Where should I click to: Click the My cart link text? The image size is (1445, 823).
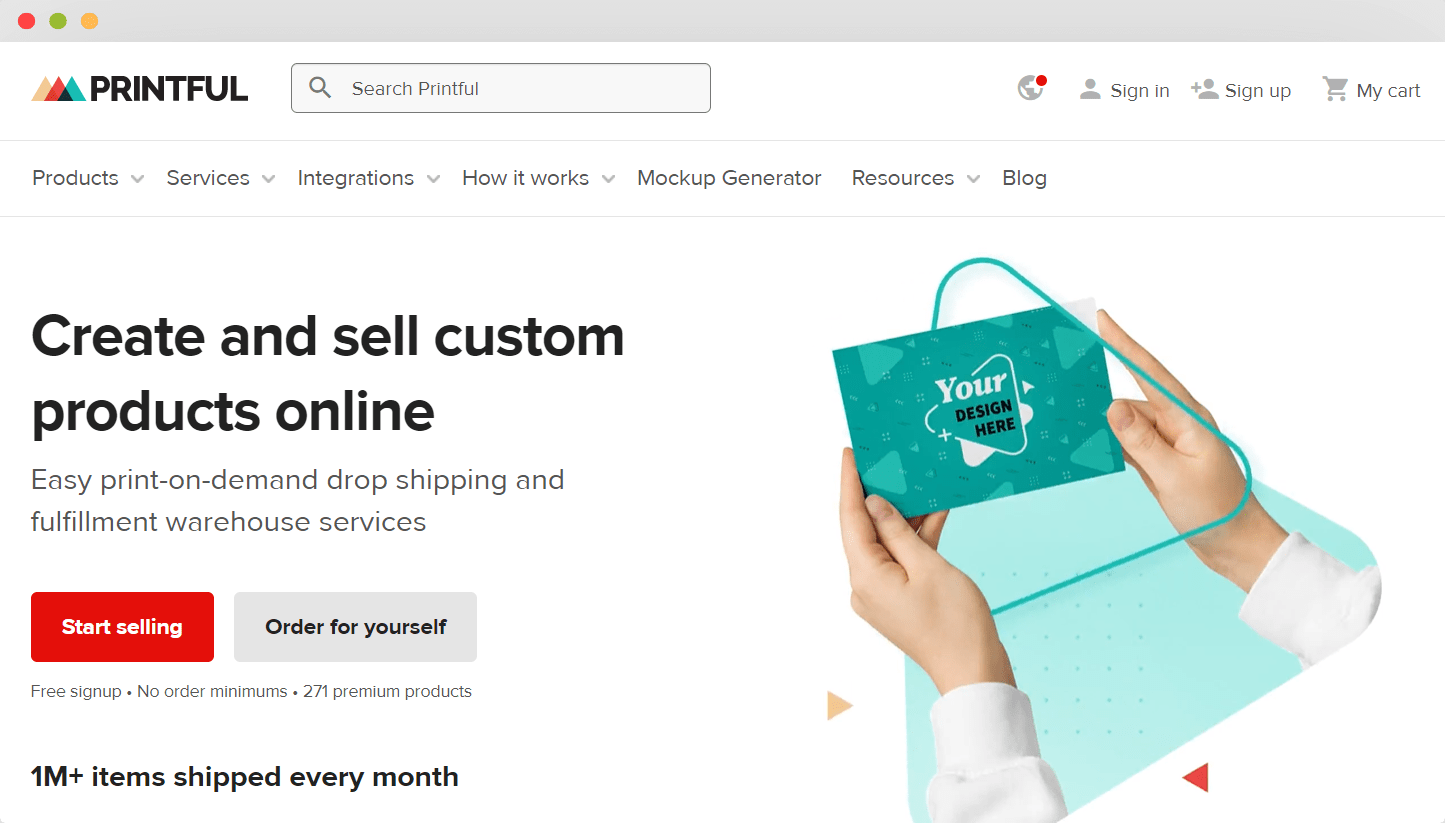pos(1388,90)
